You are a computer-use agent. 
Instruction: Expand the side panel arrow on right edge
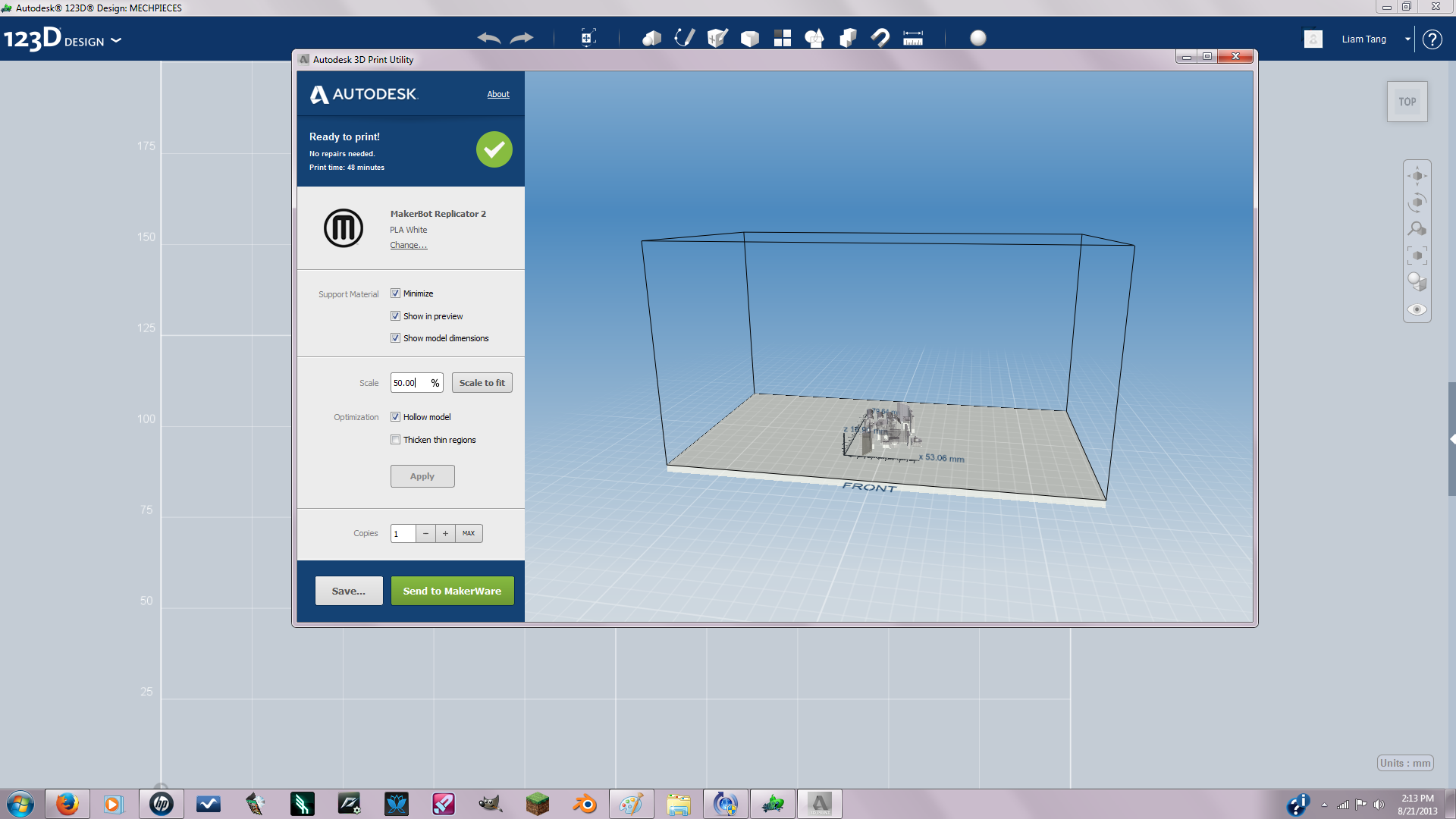click(x=1452, y=439)
